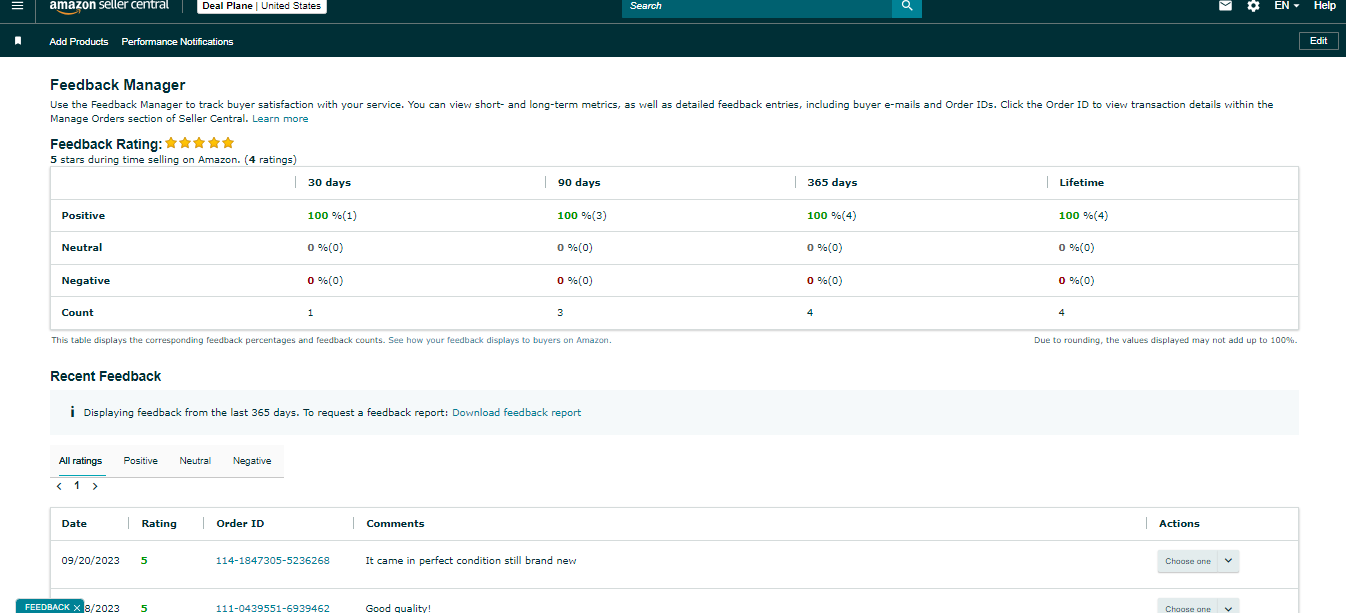
Task: Open Performance Notifications in navigation bar
Action: coord(177,42)
